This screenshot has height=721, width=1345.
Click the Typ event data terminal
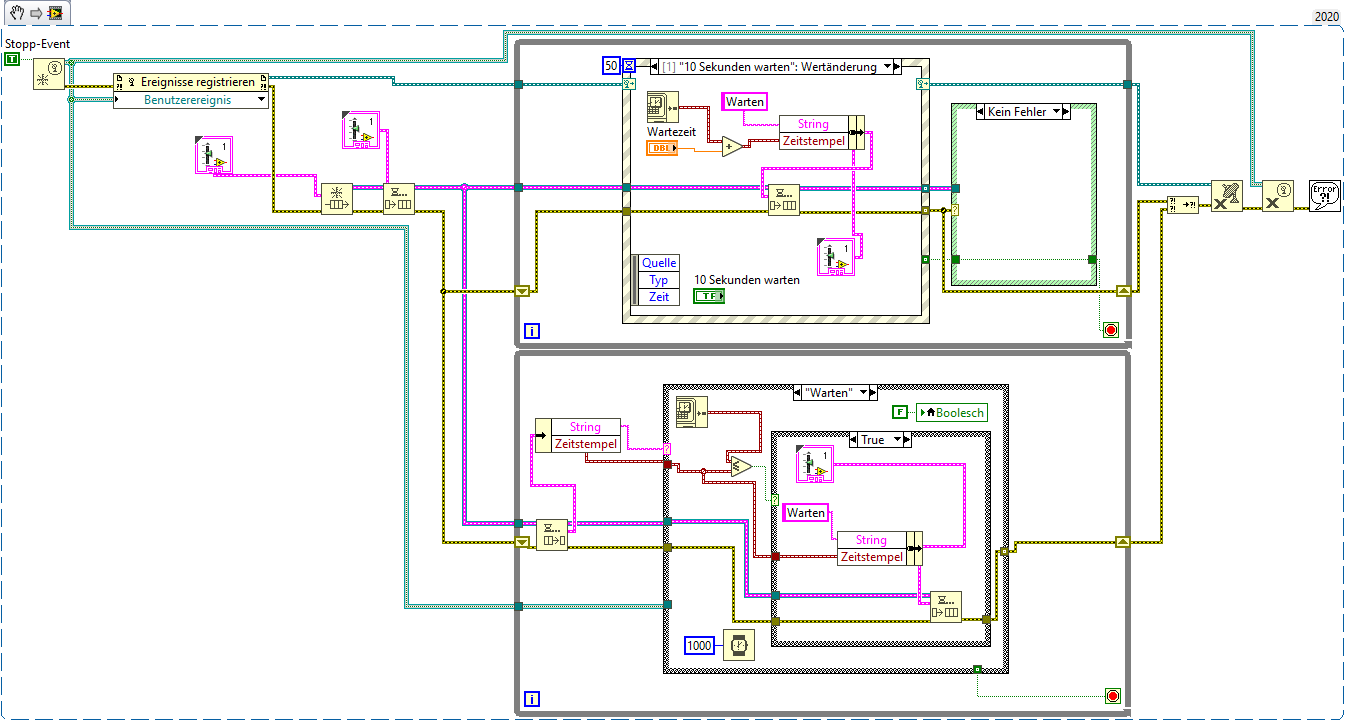tap(659, 280)
